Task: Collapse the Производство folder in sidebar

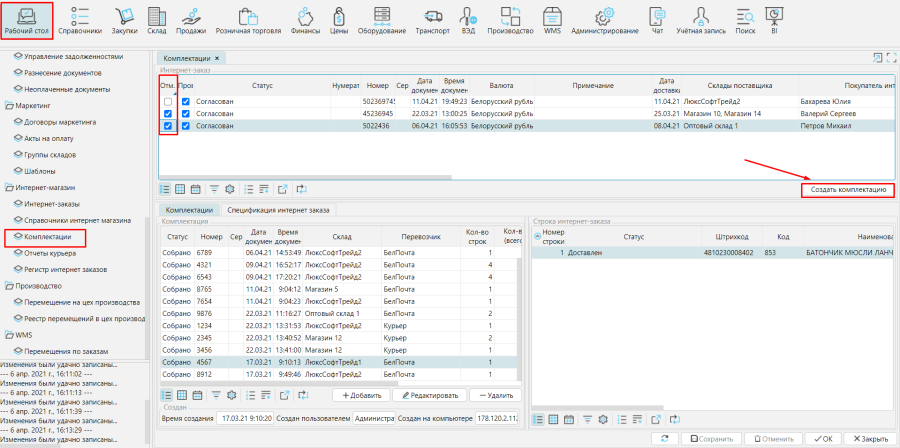Action: coord(38,286)
